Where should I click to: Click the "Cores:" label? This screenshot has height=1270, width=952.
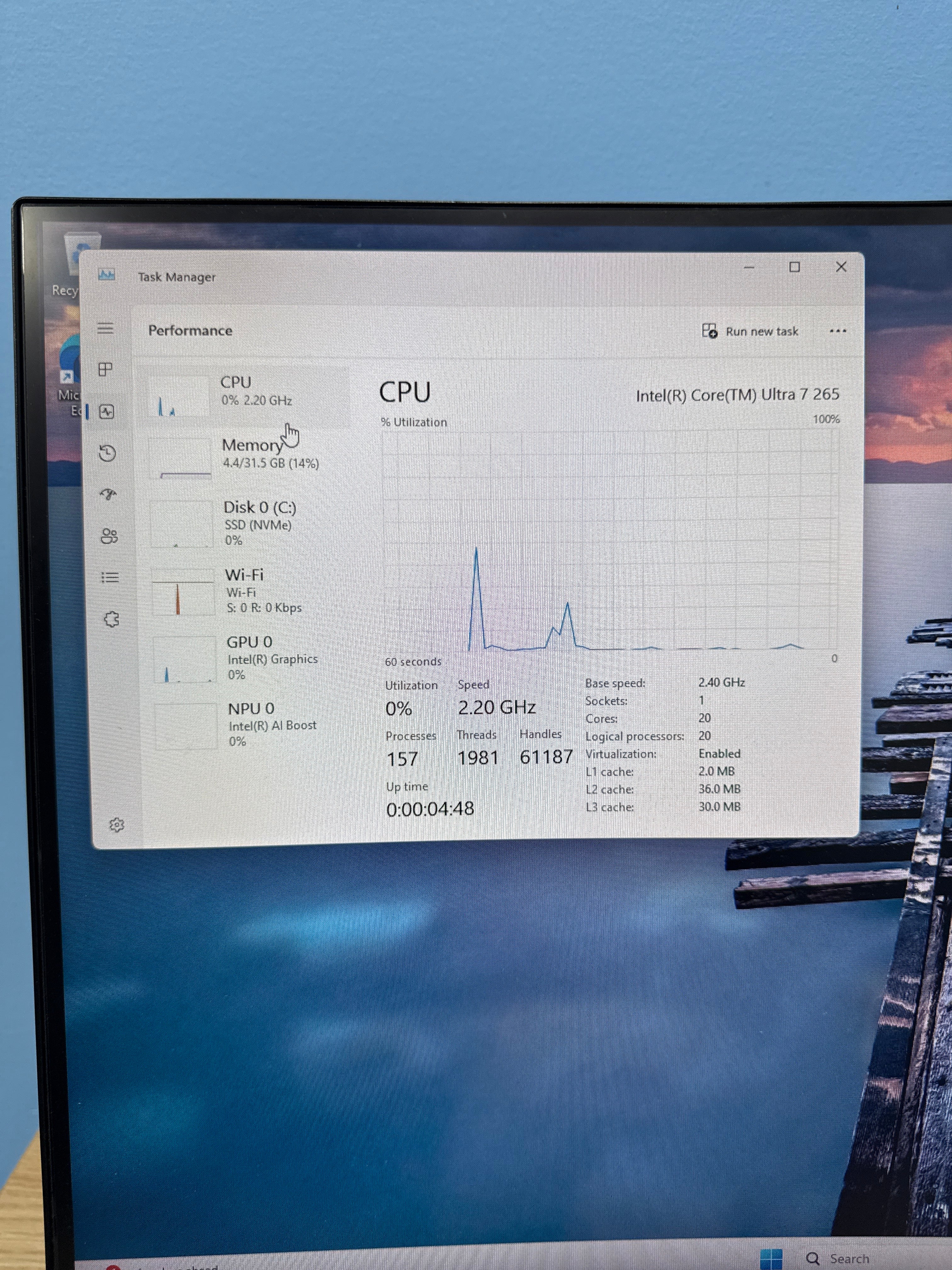[601, 719]
